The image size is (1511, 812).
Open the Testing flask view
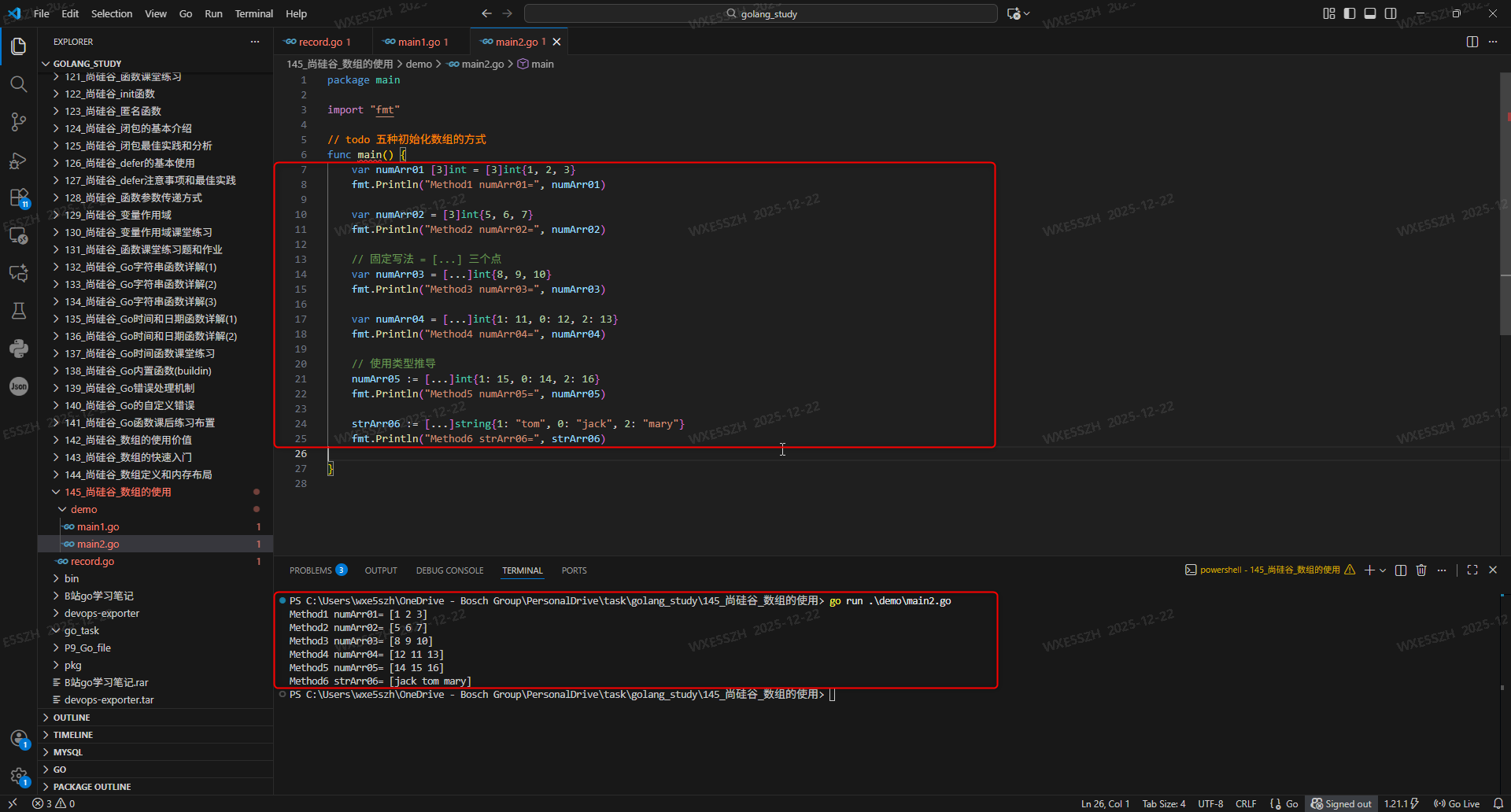pos(19,311)
